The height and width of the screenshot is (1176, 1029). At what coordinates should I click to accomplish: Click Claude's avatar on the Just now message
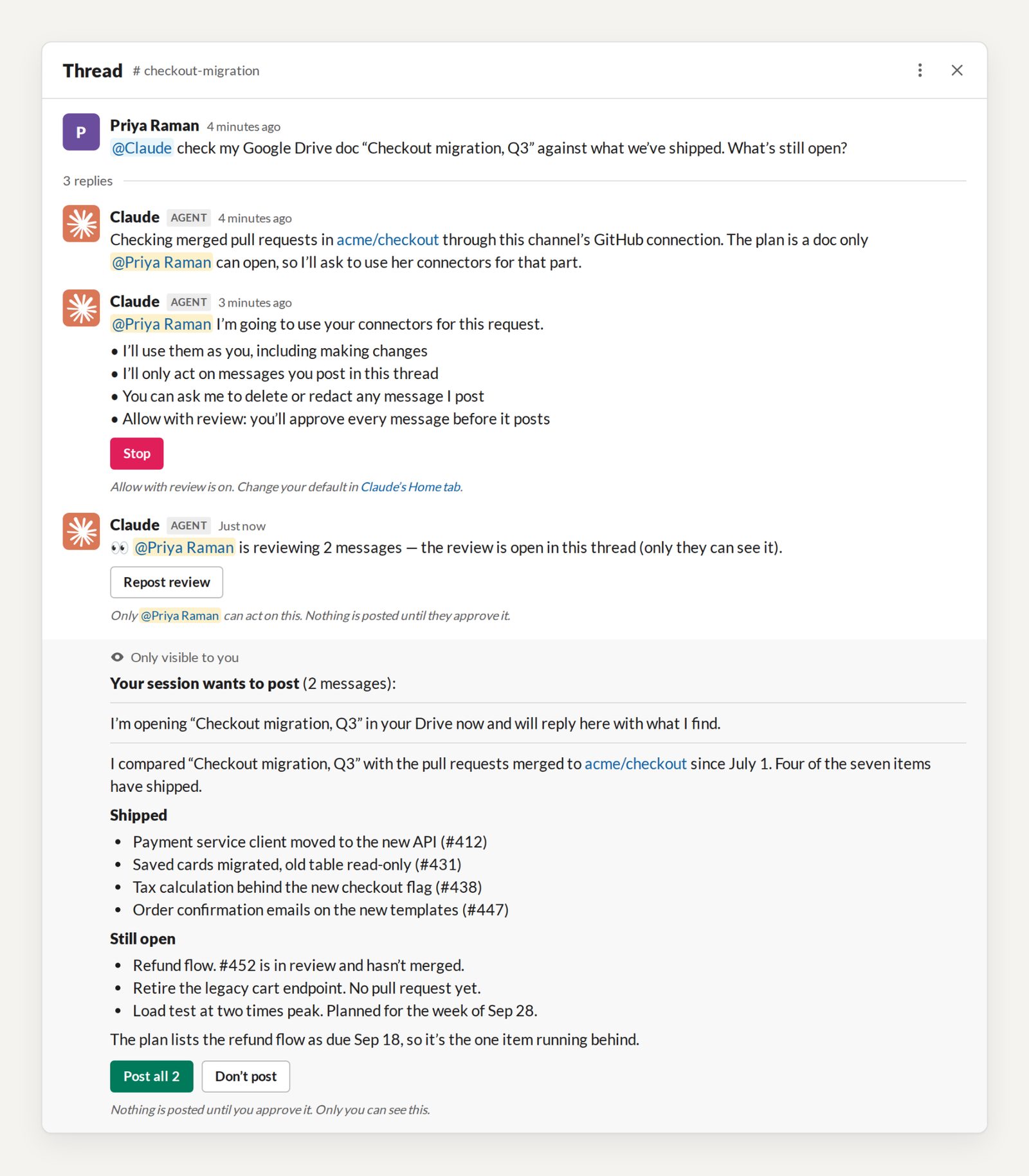(81, 531)
